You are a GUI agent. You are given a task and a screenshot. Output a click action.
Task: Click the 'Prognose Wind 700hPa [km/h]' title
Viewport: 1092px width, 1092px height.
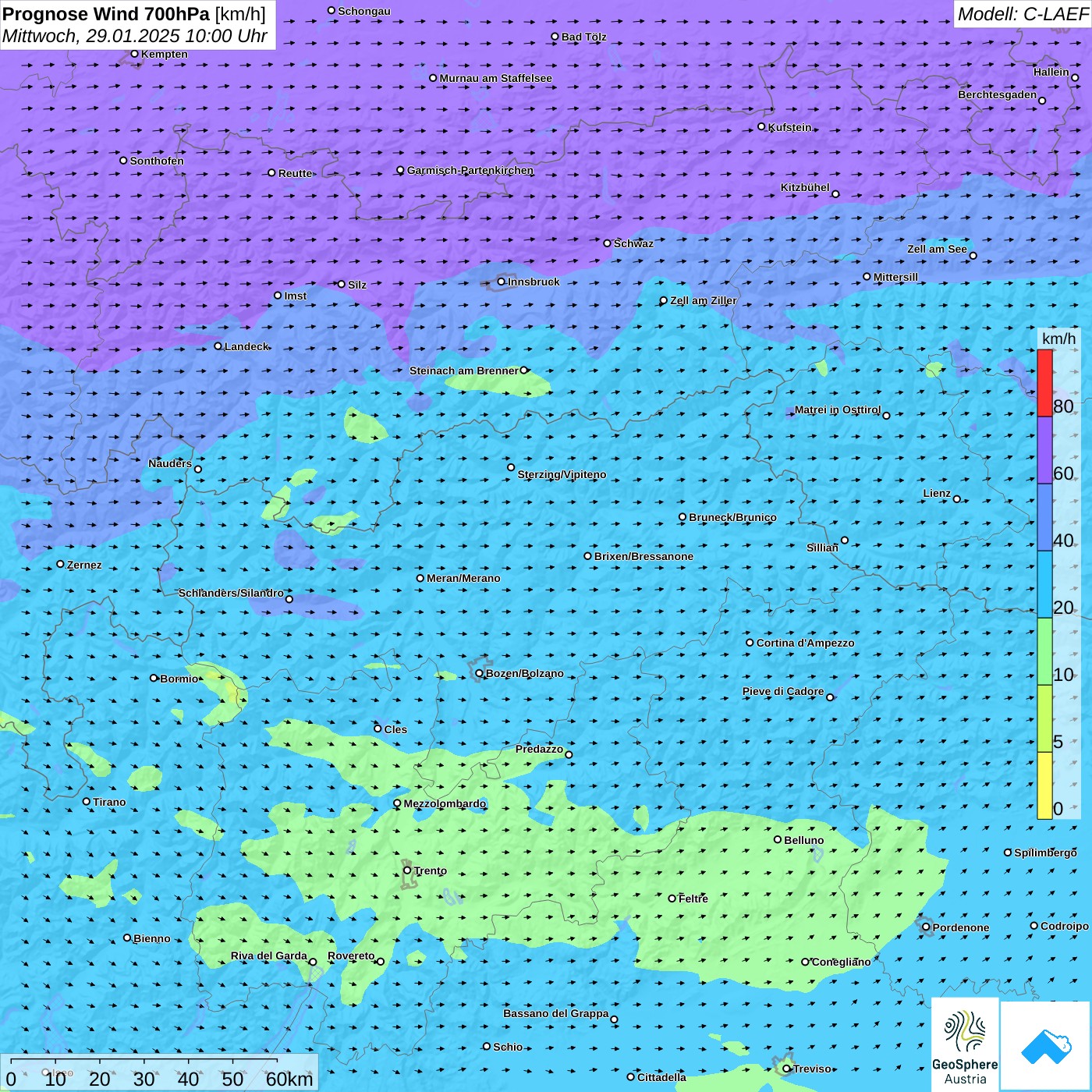click(134, 14)
